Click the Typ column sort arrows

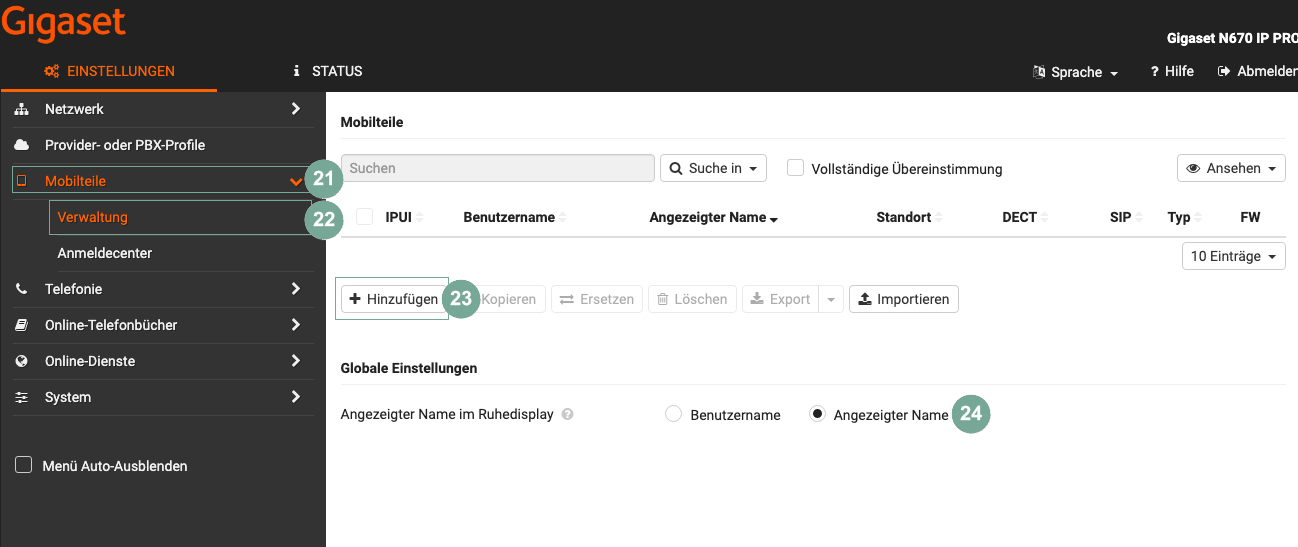coord(1199,217)
